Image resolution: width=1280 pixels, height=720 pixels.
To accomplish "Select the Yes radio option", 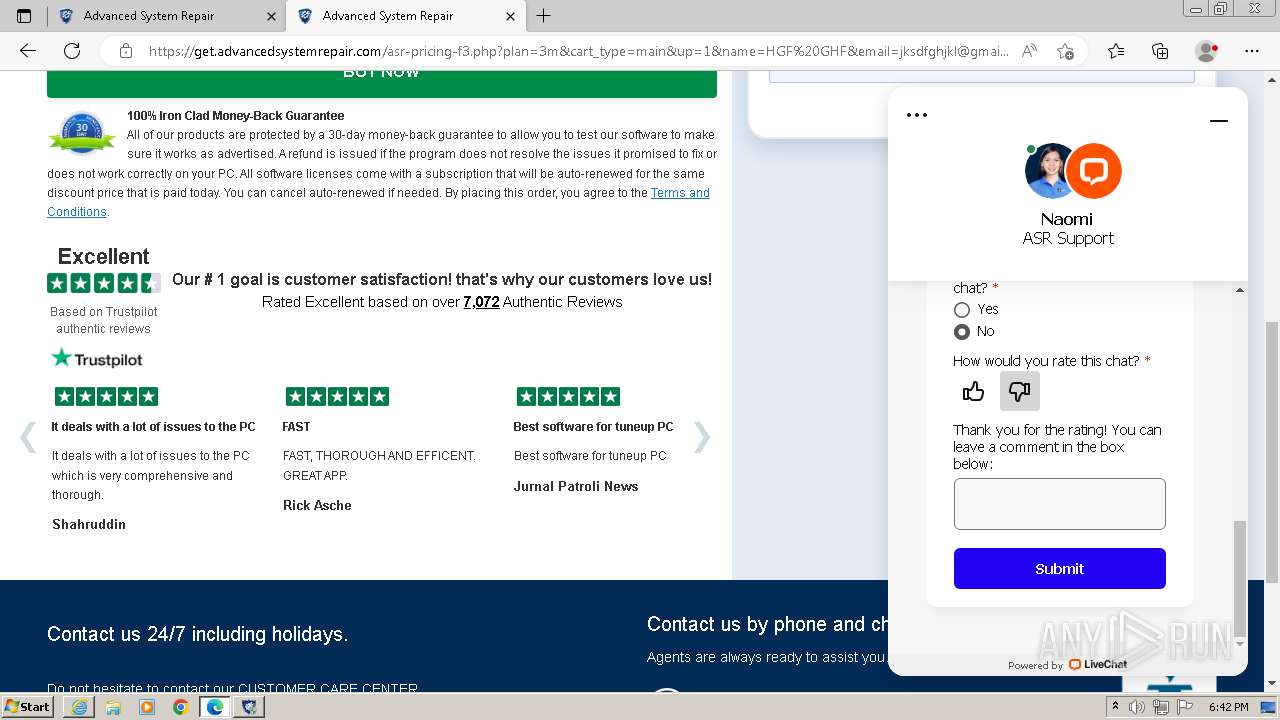I will 962,310.
